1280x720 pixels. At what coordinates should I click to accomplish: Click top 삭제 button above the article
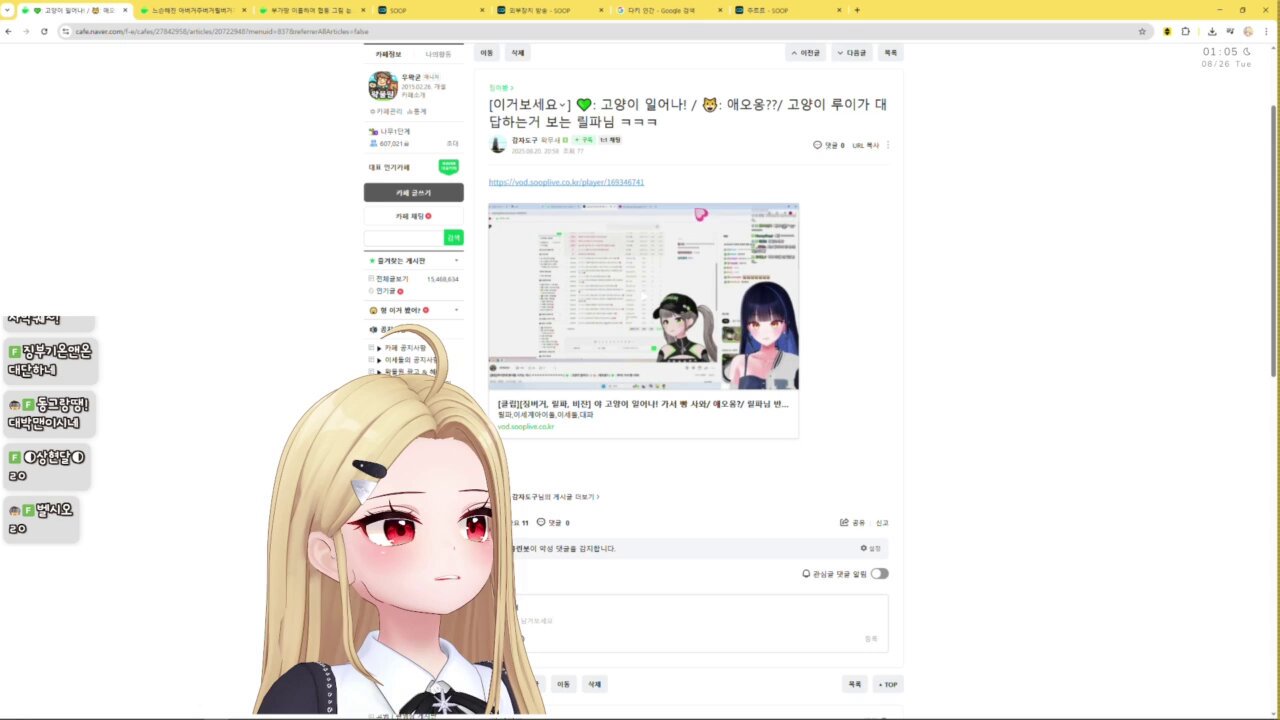517,52
